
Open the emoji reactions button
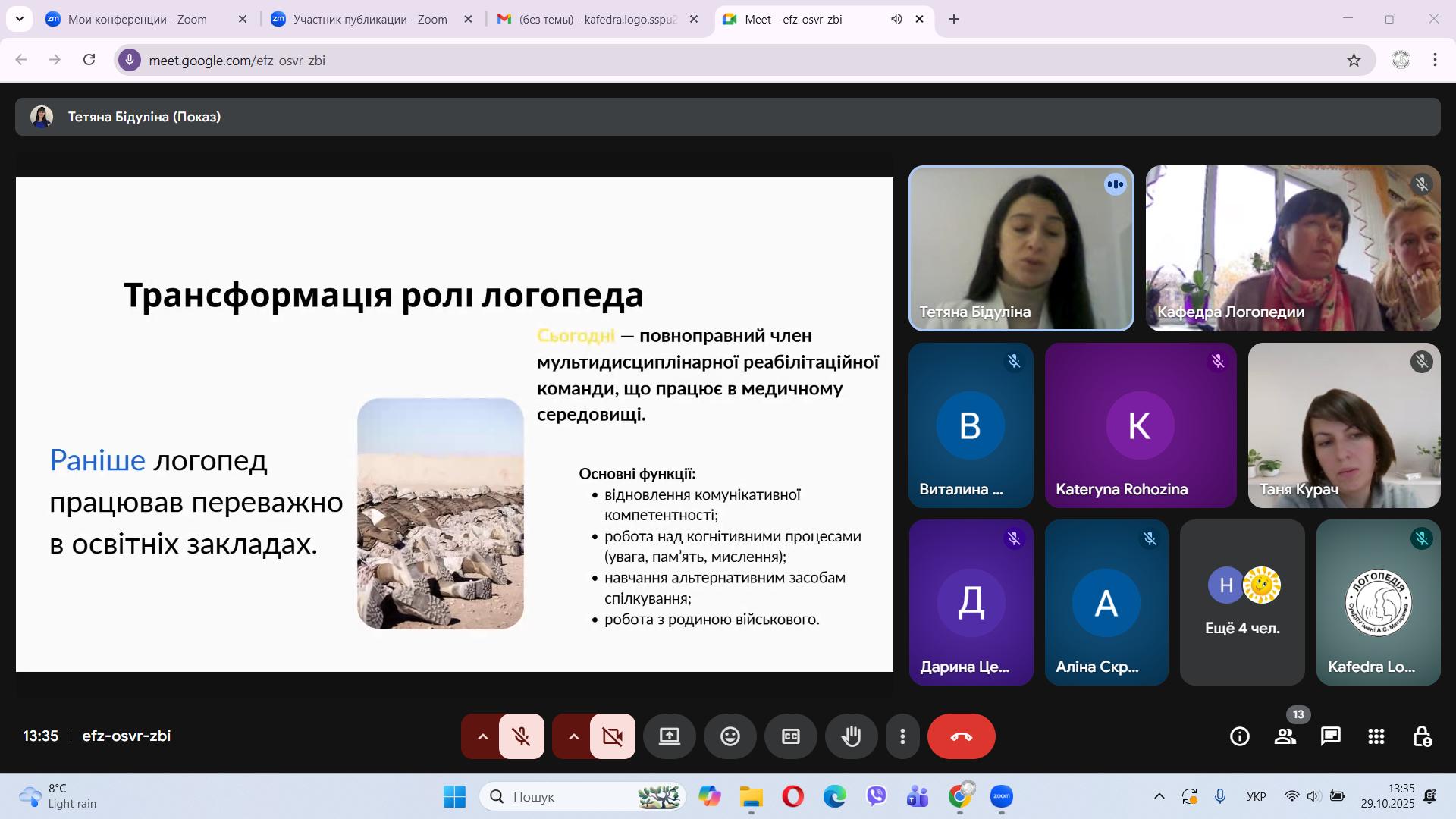click(x=730, y=736)
